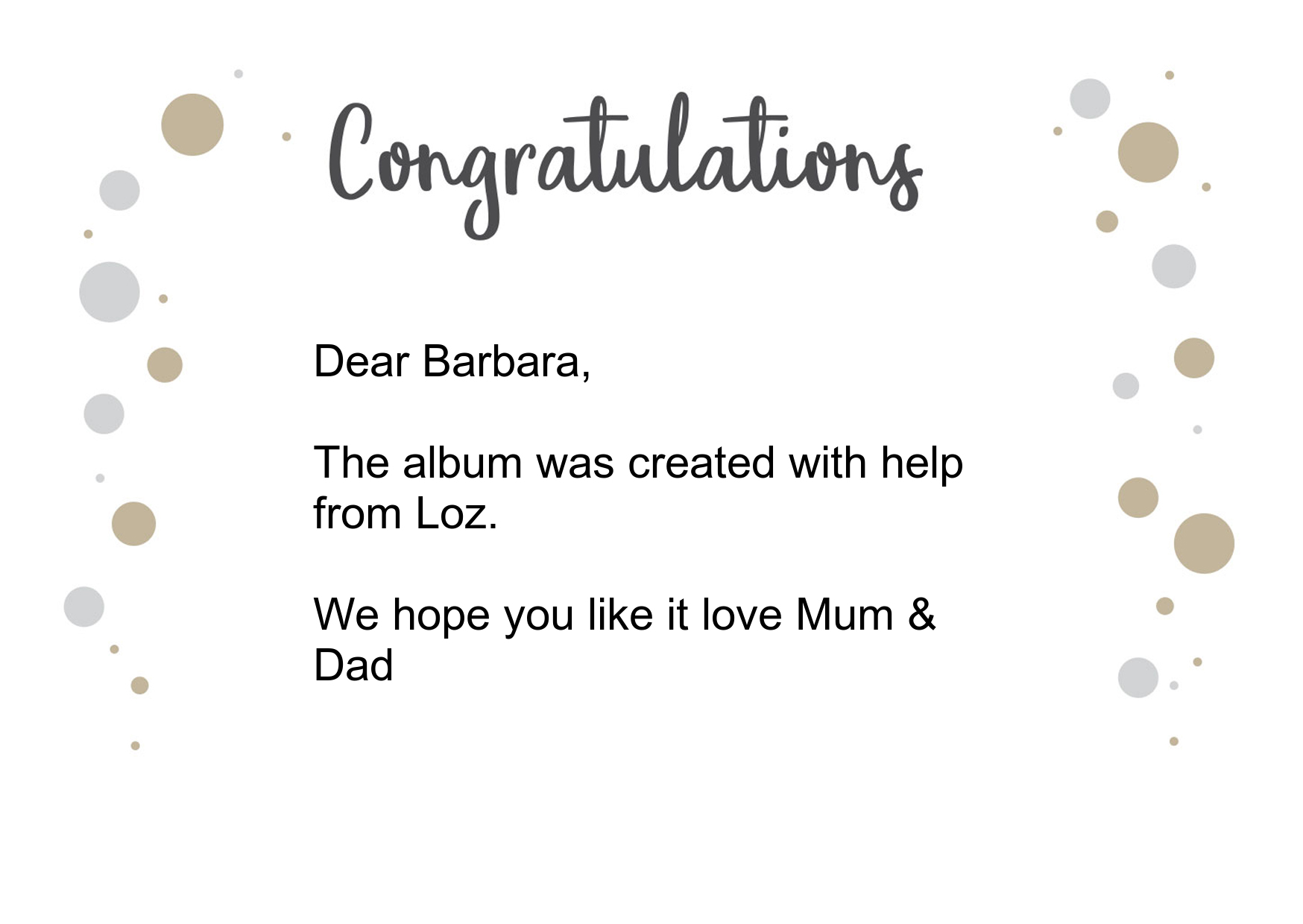Click the large tan circle right of Congratulations
This screenshot has width=1303, height=924.
click(1148, 152)
